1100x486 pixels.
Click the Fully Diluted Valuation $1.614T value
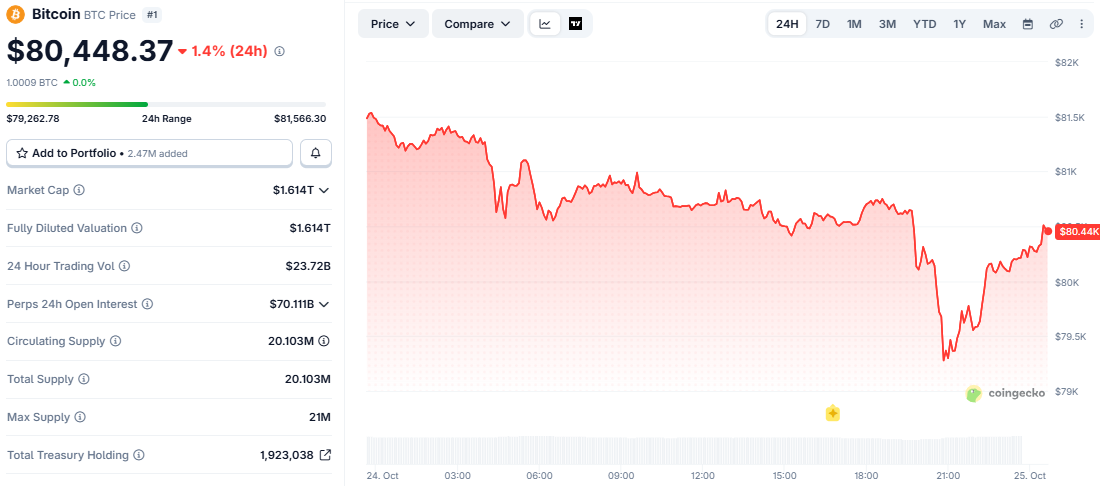(x=309, y=228)
